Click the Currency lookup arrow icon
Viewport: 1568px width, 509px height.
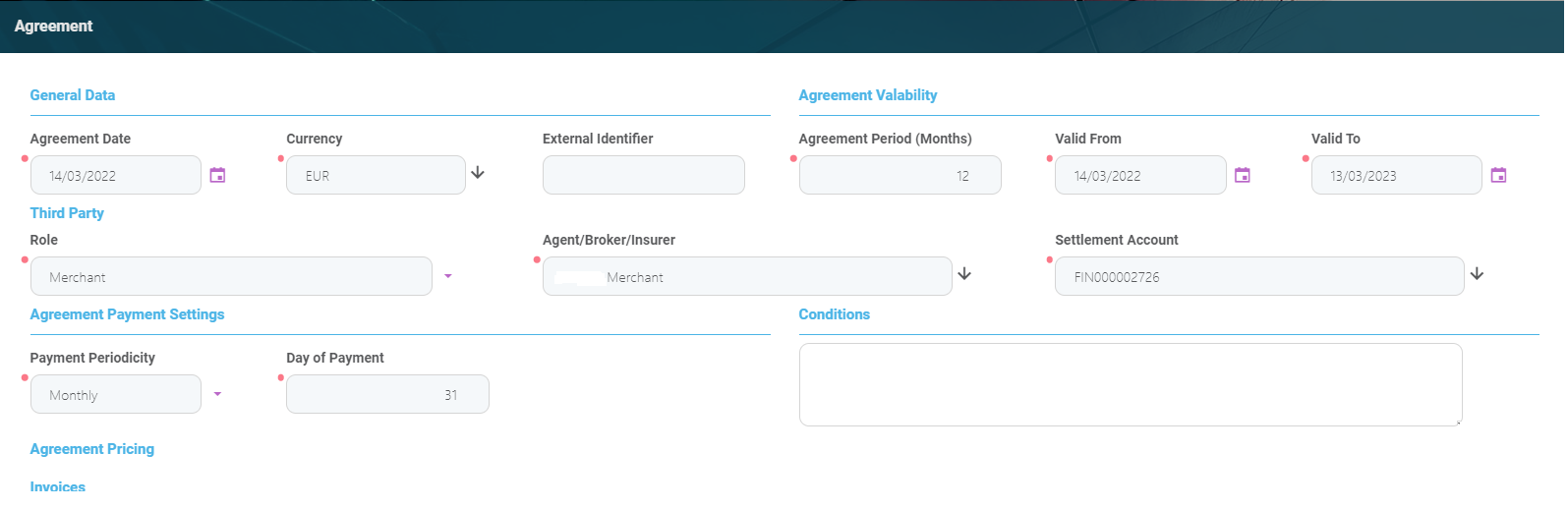[x=478, y=173]
